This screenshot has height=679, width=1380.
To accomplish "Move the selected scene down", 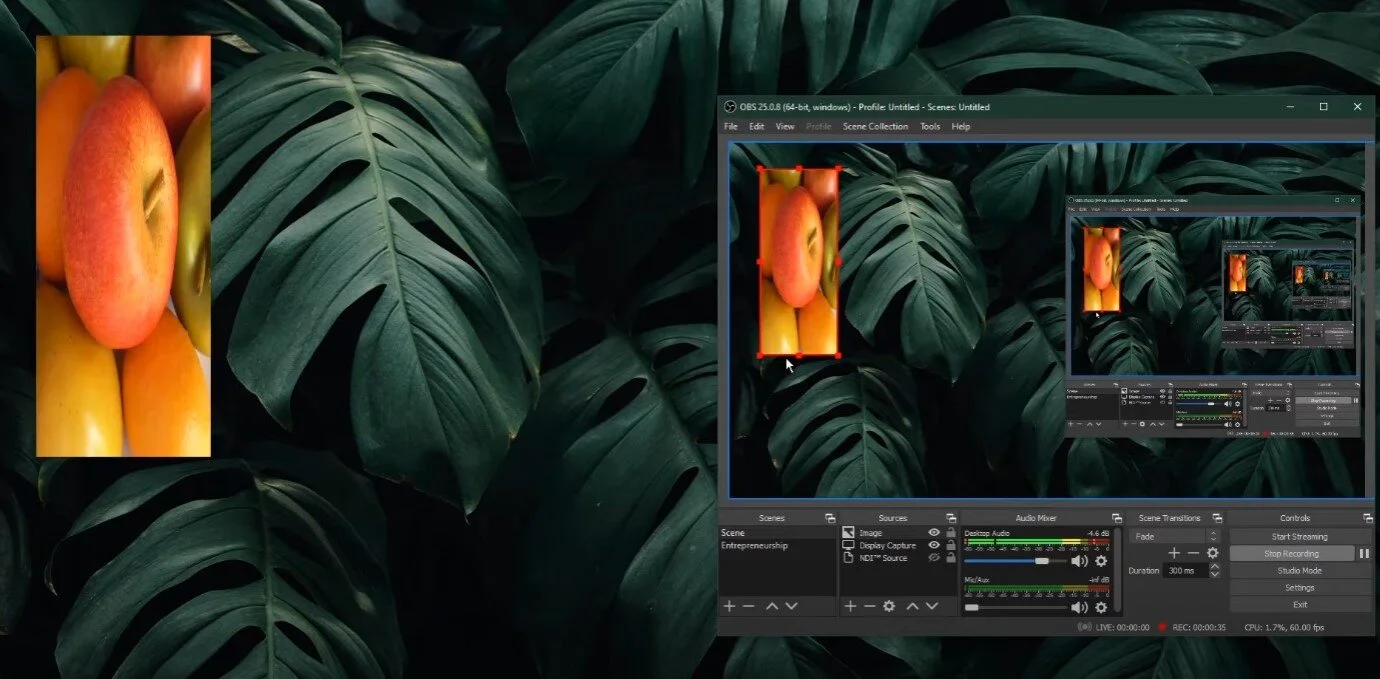I will pos(791,606).
